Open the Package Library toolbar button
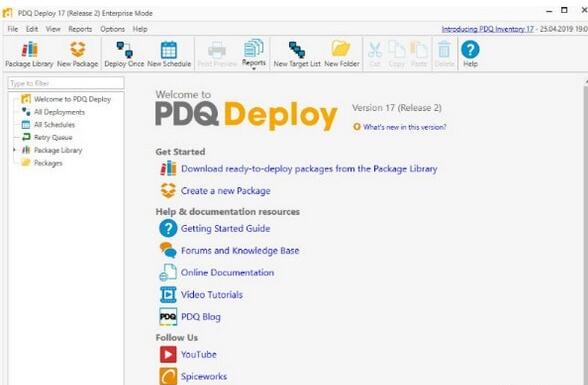Screen dimensions: 588x385 [29, 55]
